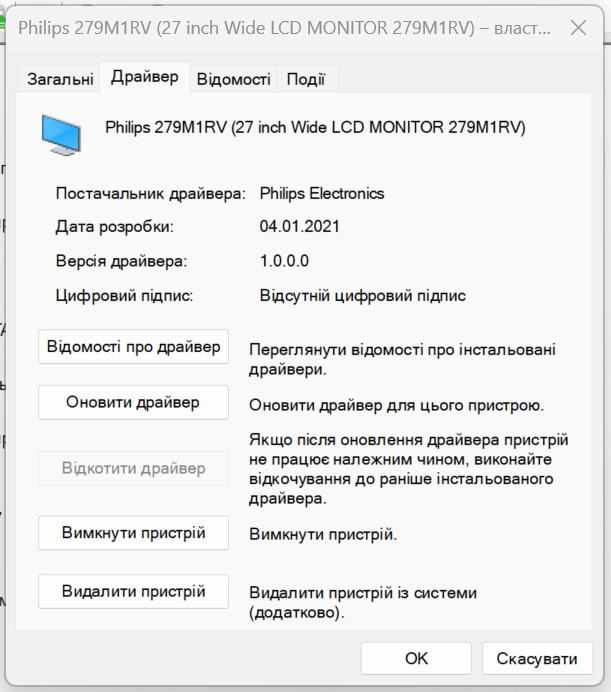Click the dialog title bar text
This screenshot has width=611, height=692.
click(x=280, y=27)
